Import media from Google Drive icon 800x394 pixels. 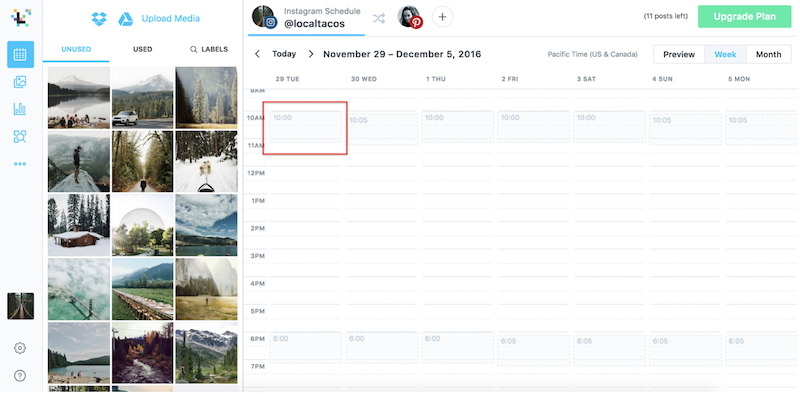(126, 19)
